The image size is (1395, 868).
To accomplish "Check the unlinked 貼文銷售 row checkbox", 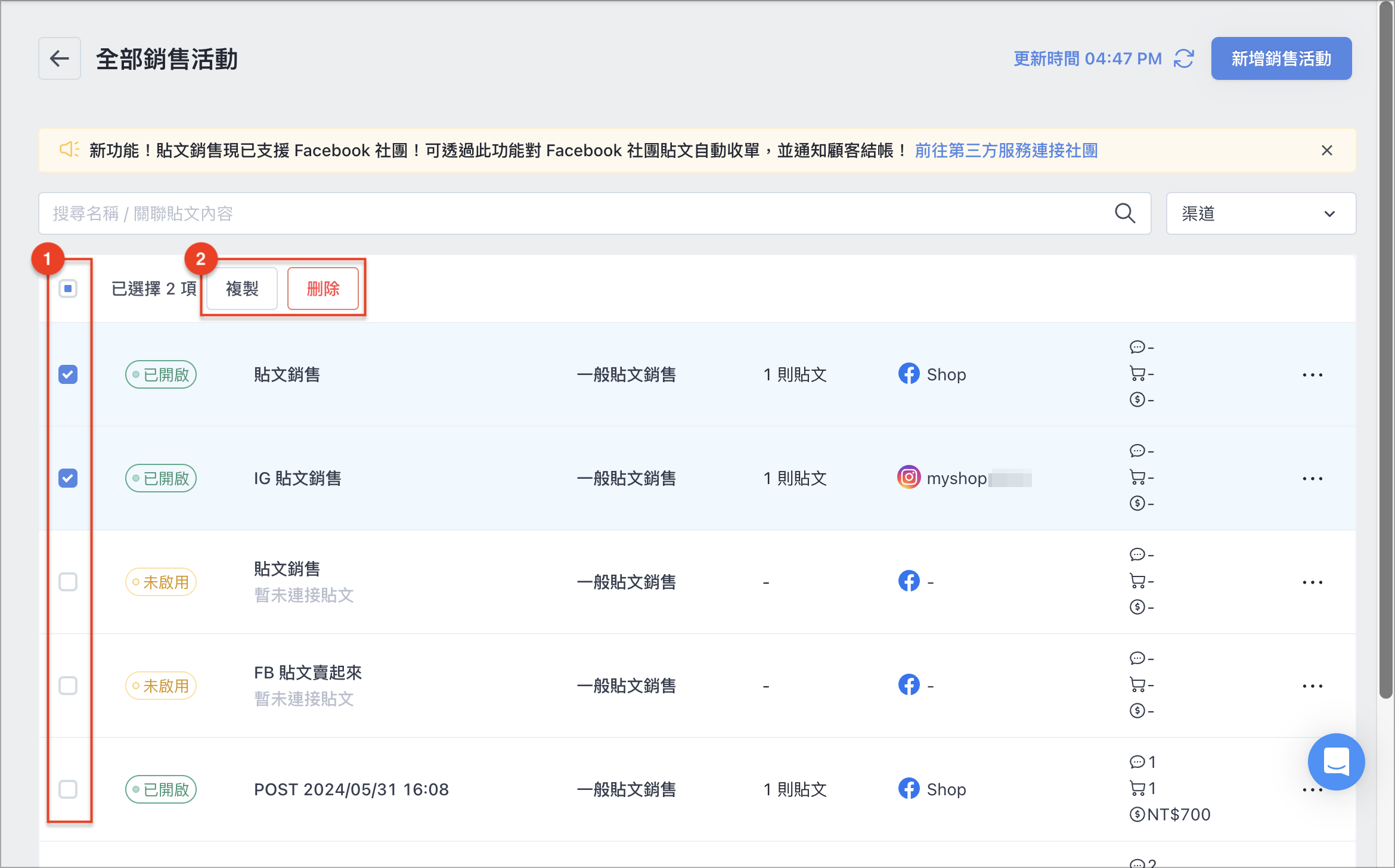I will 68,582.
